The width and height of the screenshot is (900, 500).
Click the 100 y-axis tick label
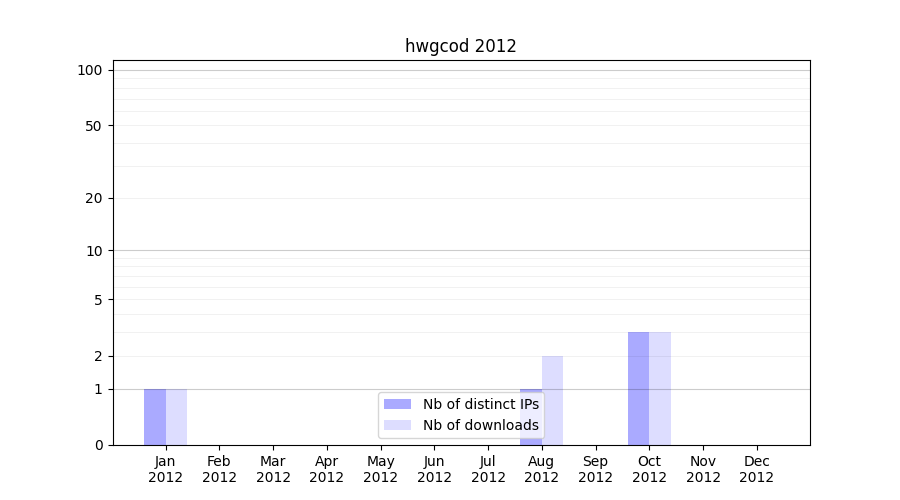90,70
